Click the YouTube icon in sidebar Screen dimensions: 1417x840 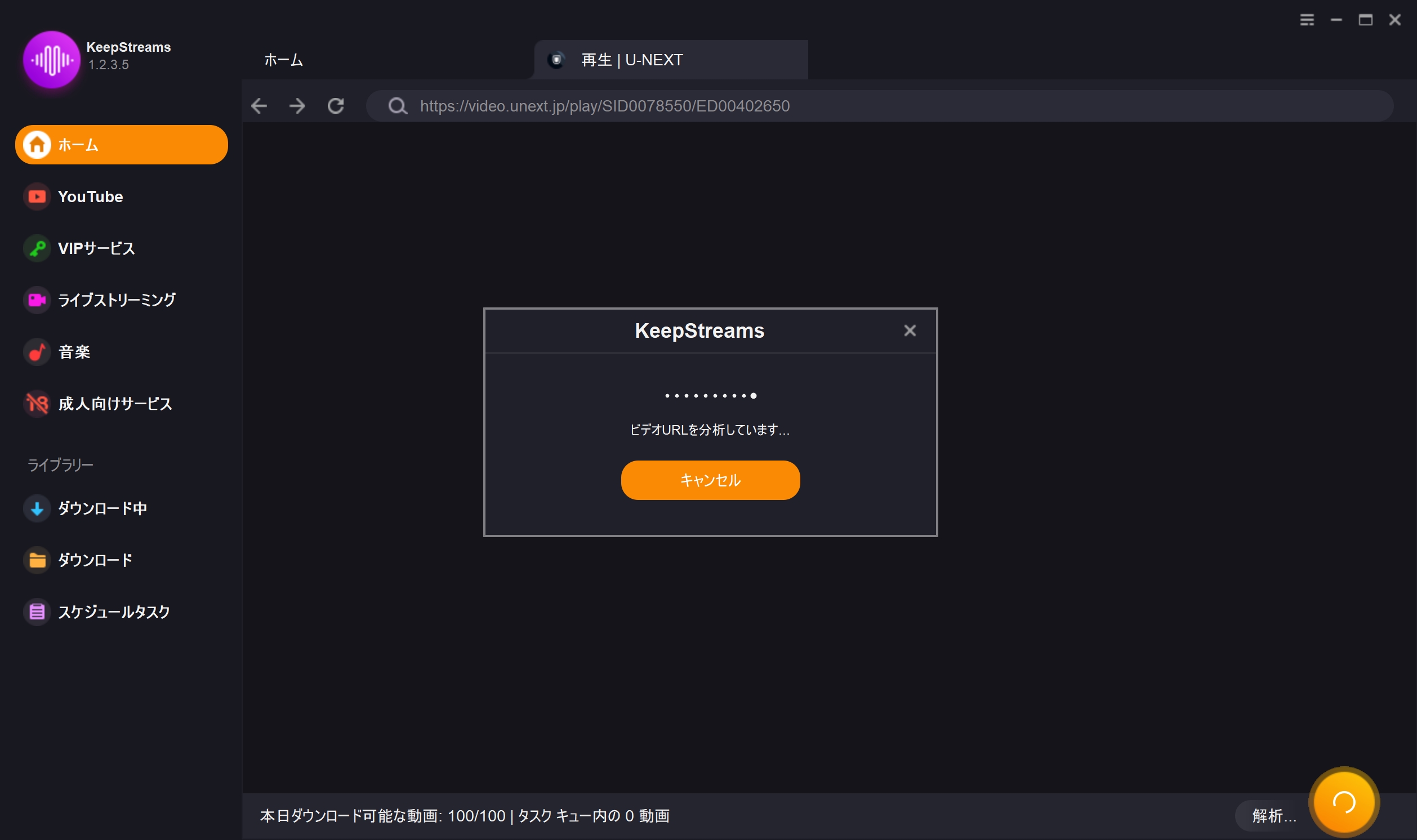(x=37, y=196)
